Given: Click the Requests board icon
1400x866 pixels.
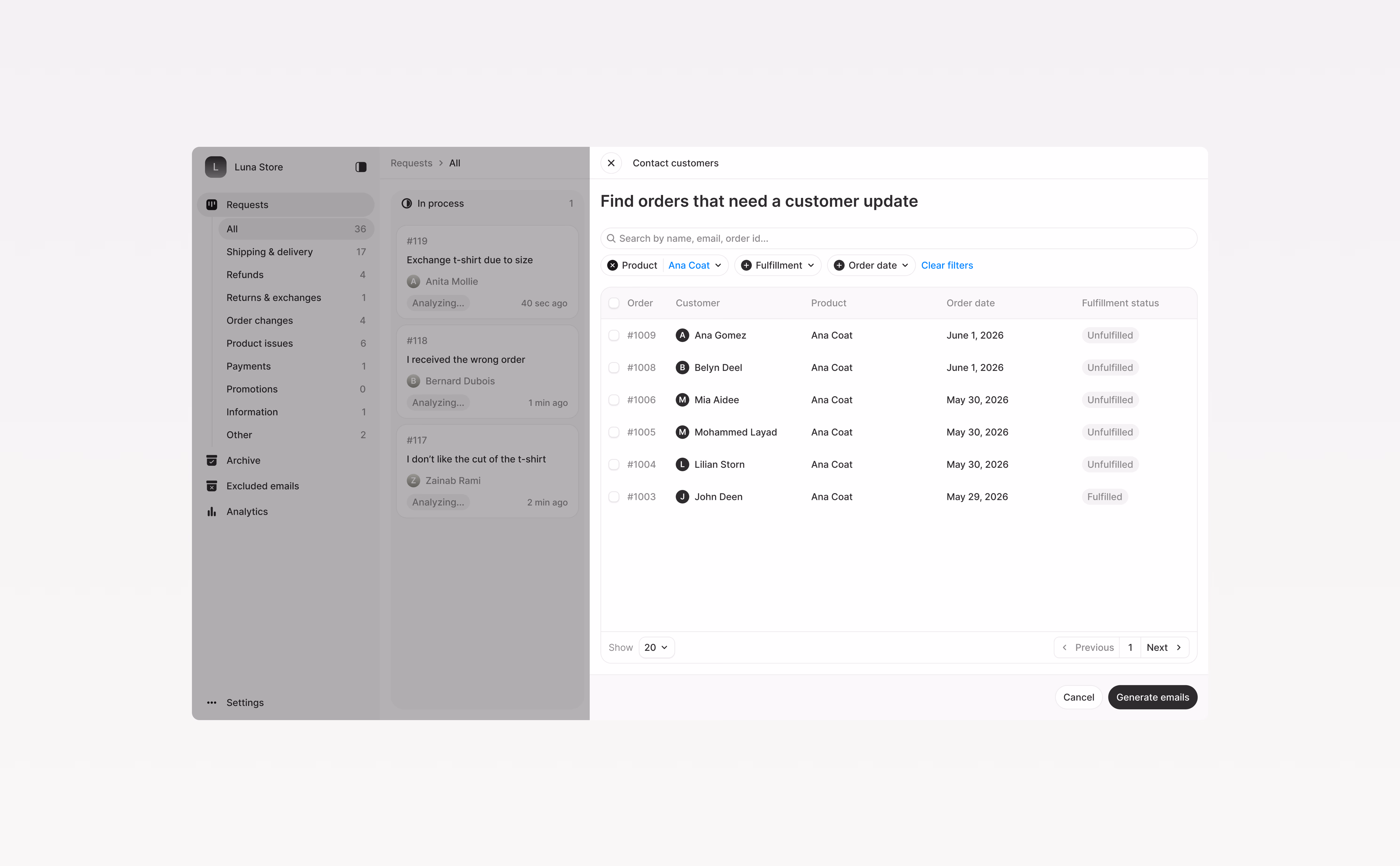Looking at the screenshot, I should 211,204.
